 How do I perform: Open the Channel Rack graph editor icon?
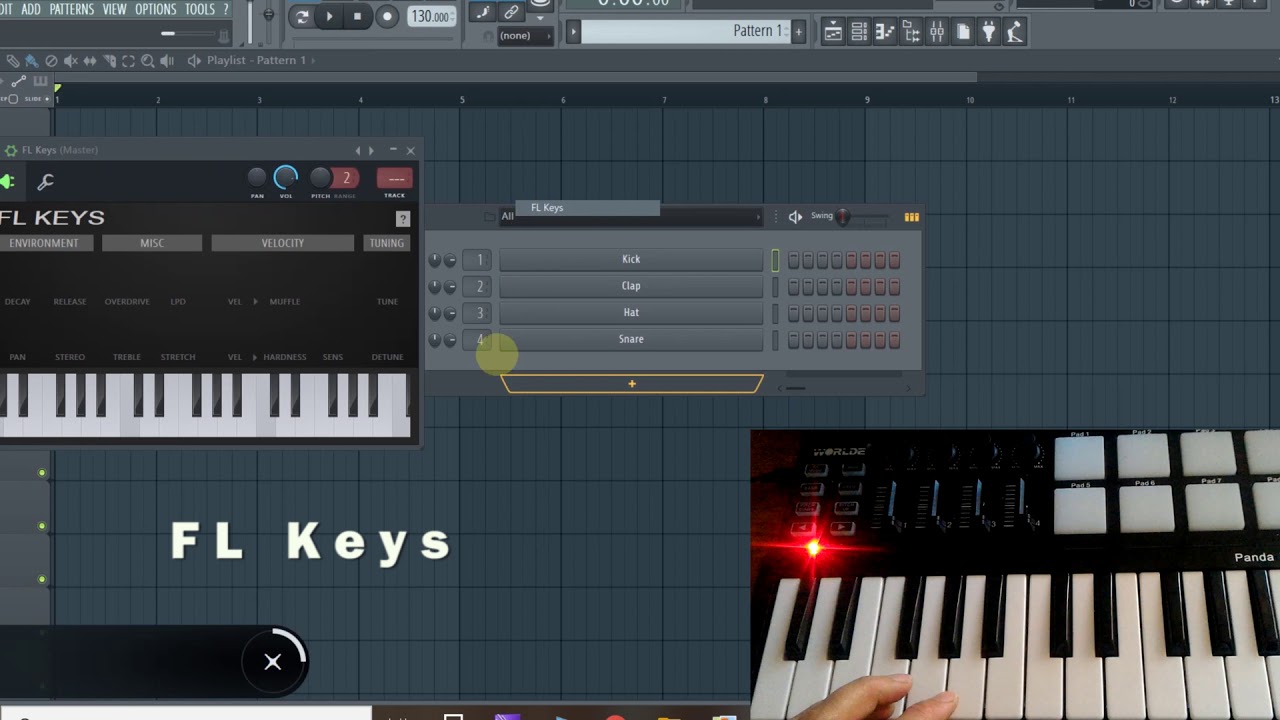(911, 217)
